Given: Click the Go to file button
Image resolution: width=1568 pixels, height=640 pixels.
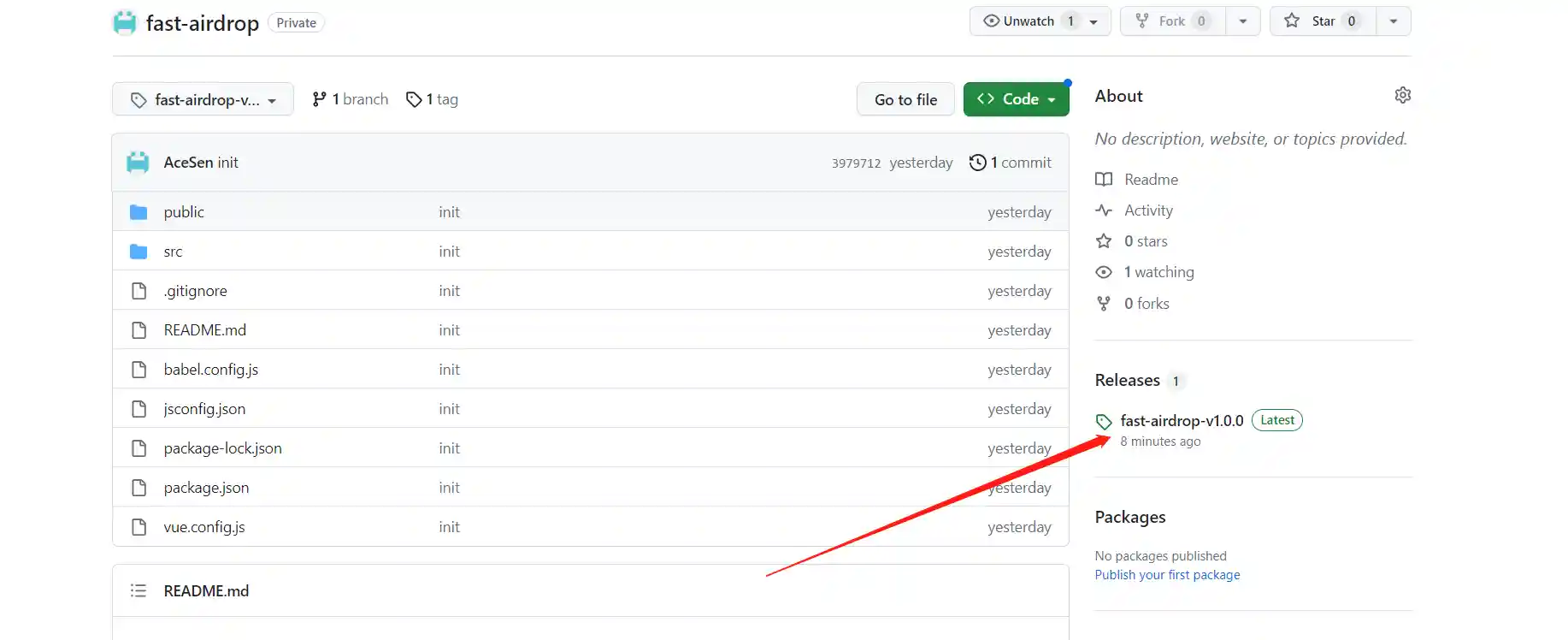Looking at the screenshot, I should tap(905, 99).
